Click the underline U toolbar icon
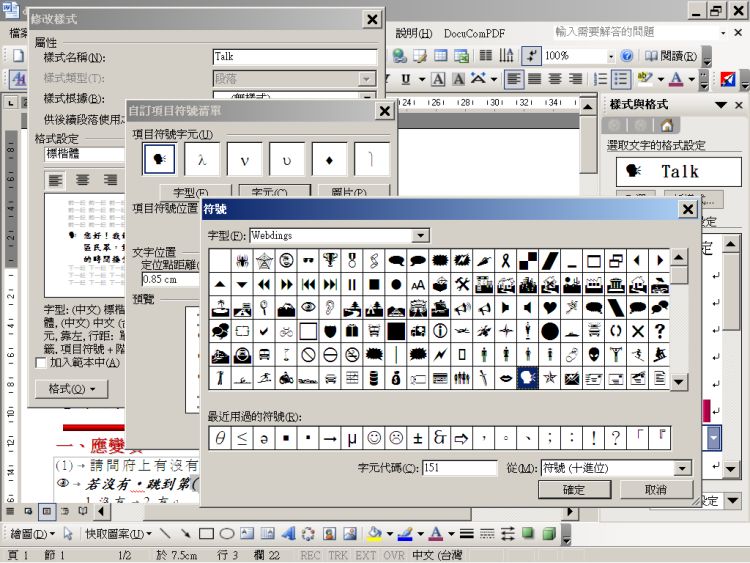Image resolution: width=750 pixels, height=563 pixels. (x=406, y=79)
